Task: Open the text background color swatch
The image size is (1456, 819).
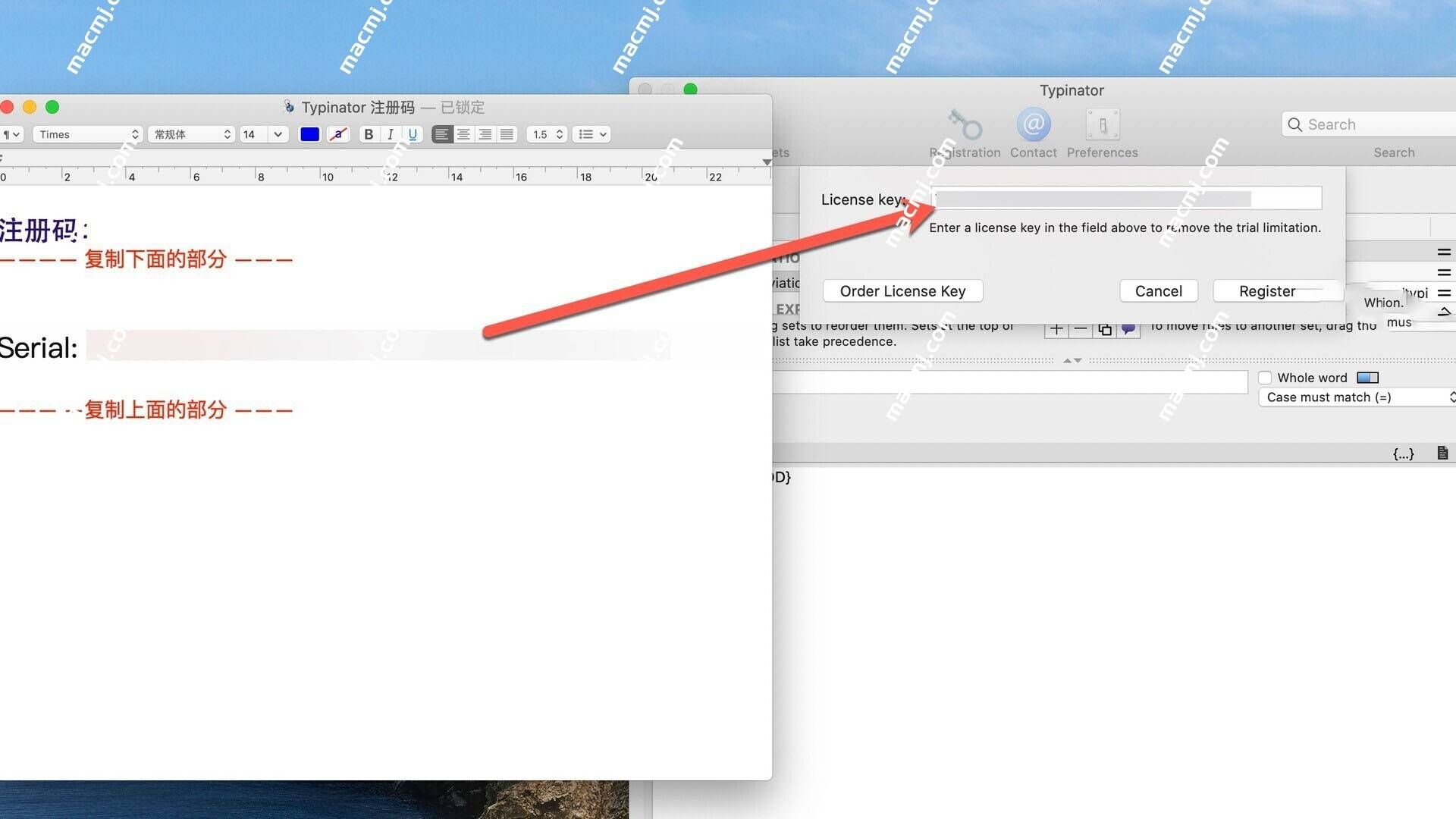Action: [338, 134]
